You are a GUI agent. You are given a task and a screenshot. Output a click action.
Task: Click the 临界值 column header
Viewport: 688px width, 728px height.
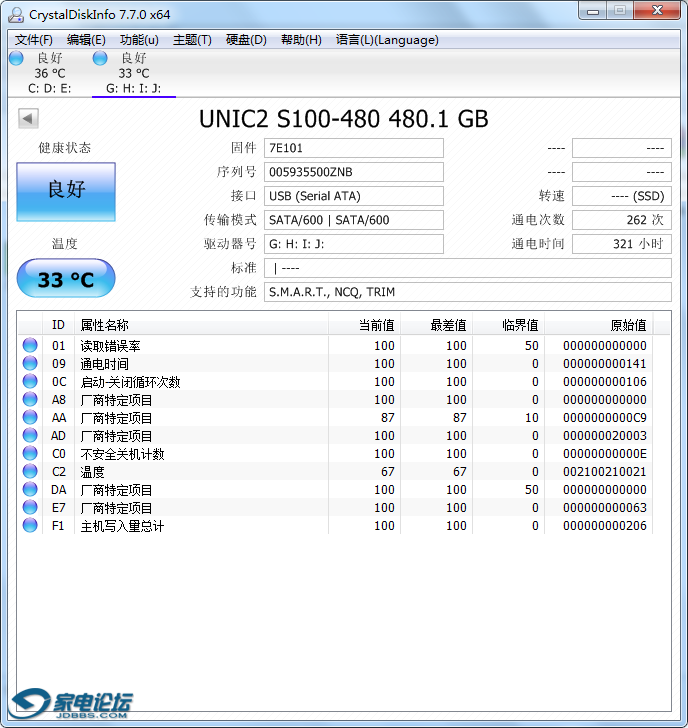click(509, 325)
